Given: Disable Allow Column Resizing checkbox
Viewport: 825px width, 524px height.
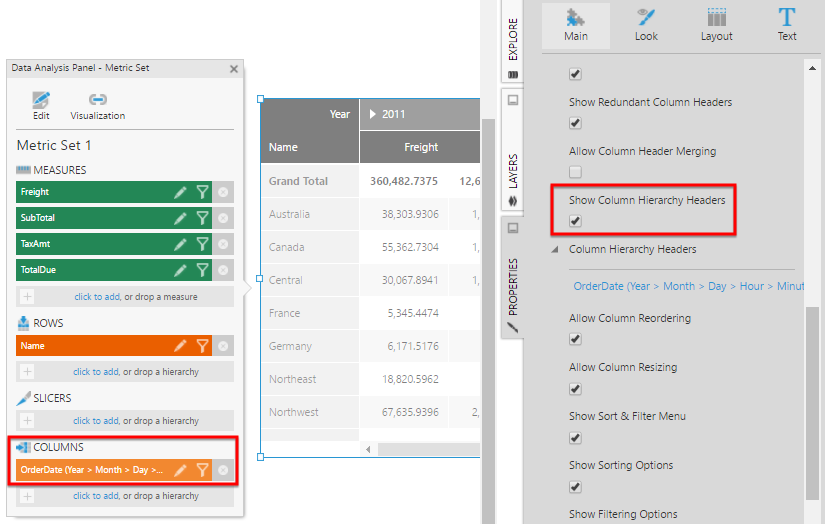Looking at the screenshot, I should 575,388.
